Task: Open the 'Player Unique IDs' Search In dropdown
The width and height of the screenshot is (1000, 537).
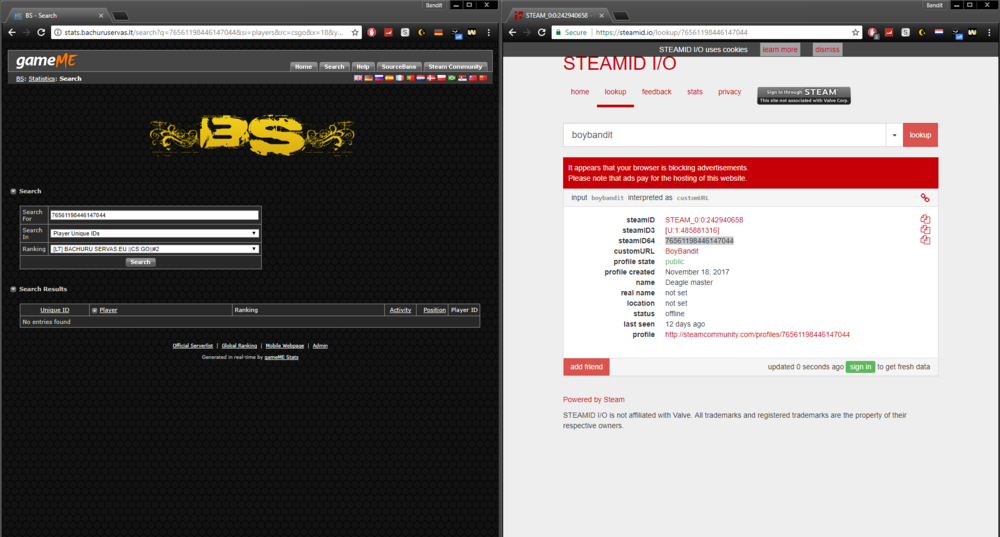Action: pos(154,233)
